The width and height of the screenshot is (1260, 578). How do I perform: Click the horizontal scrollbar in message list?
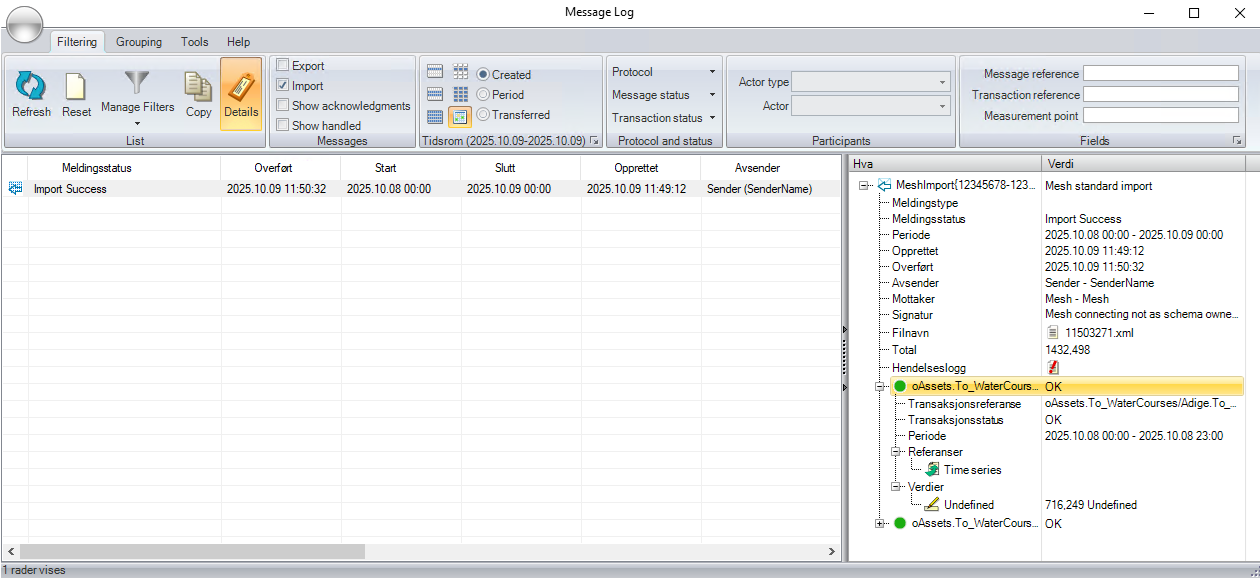[192, 551]
